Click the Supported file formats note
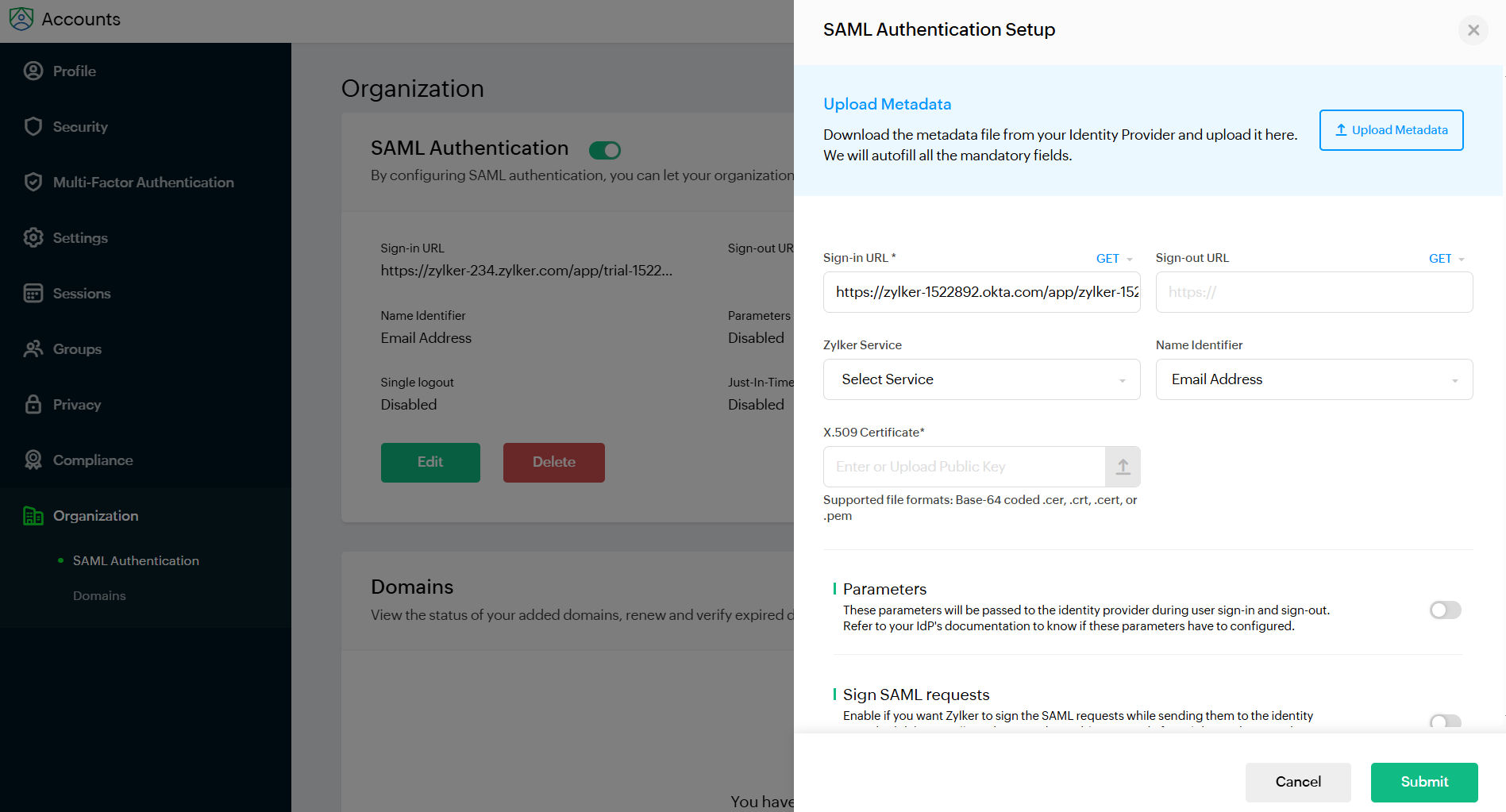The height and width of the screenshot is (812, 1506). click(980, 508)
